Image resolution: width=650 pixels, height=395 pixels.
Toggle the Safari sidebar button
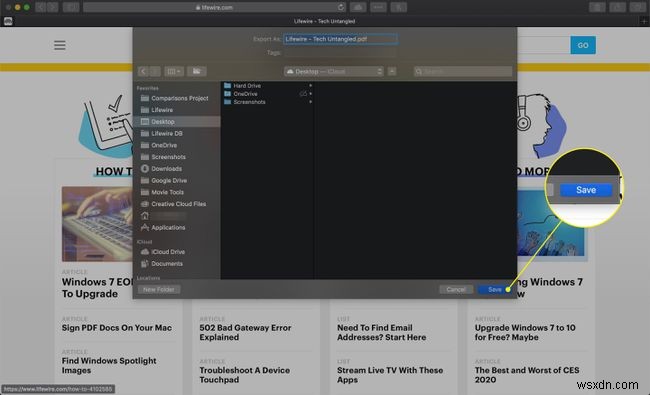71,7
